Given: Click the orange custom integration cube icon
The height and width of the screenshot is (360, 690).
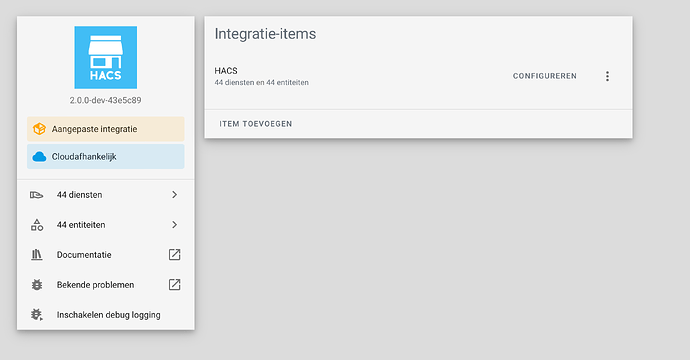Looking at the screenshot, I should (39, 129).
